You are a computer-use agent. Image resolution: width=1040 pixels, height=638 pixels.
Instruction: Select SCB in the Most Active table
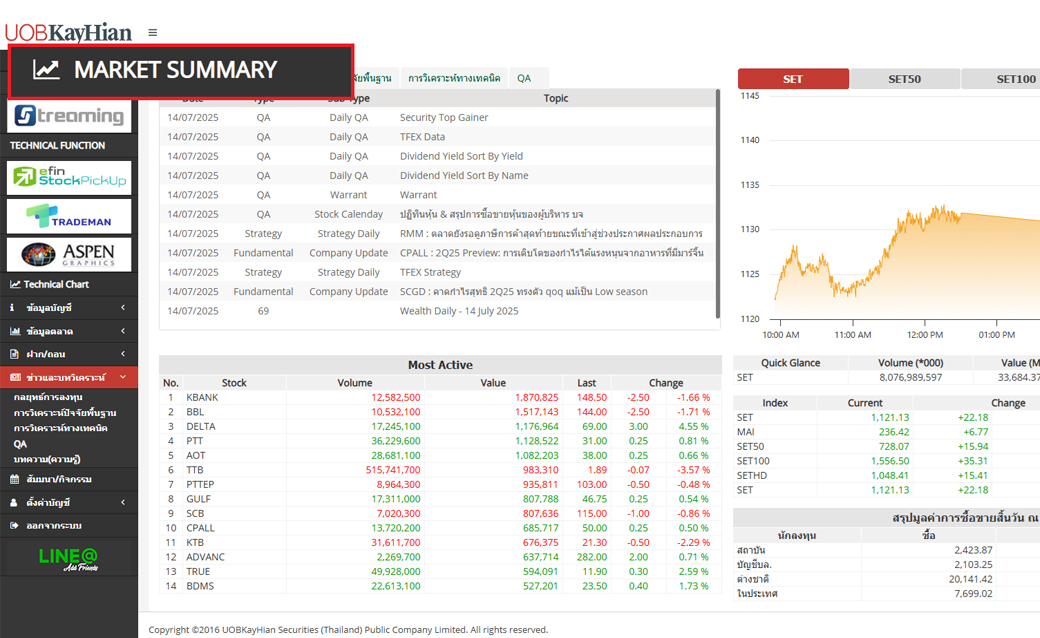tap(195, 513)
